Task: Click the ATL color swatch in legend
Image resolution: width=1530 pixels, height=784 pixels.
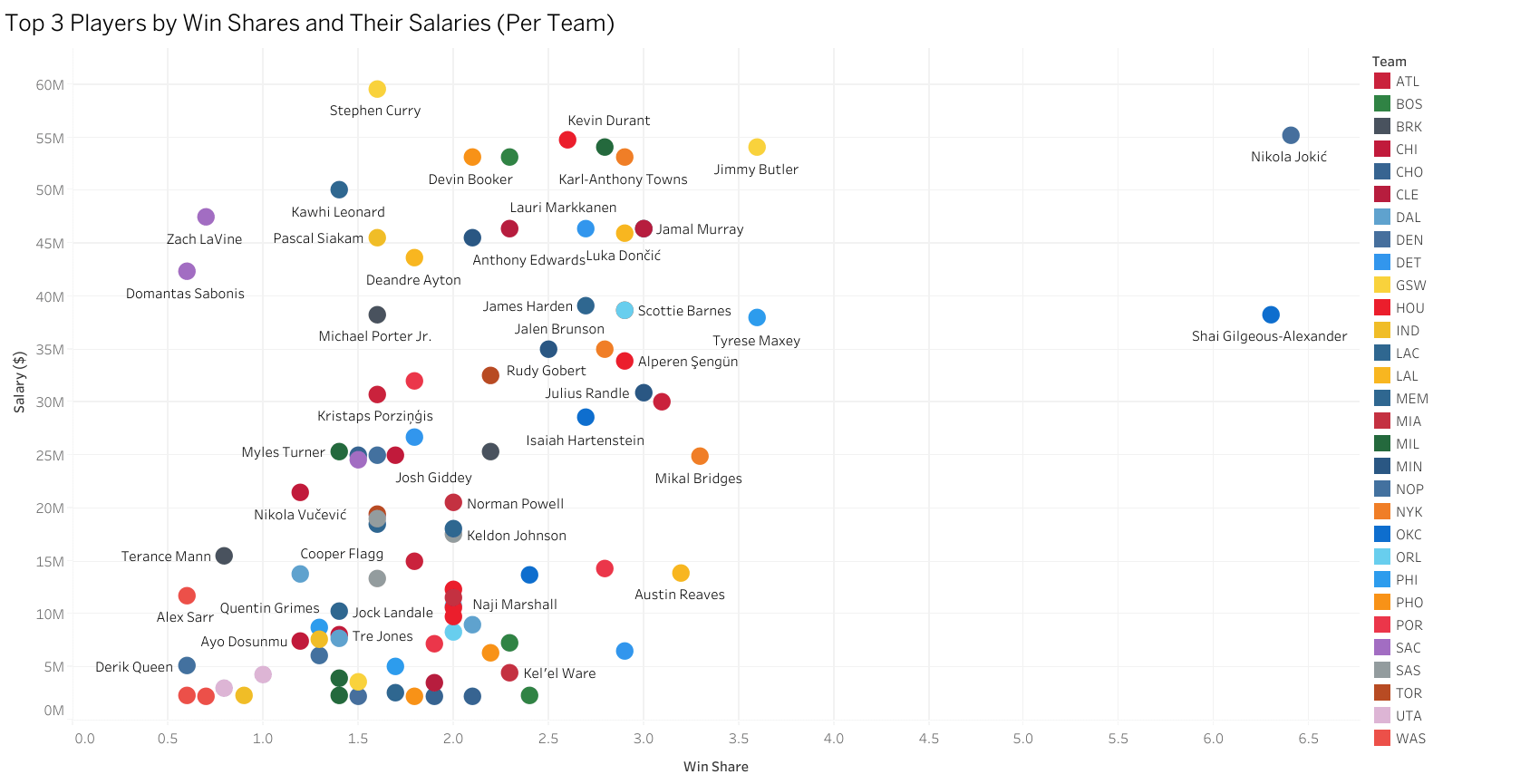Action: pyautogui.click(x=1382, y=82)
